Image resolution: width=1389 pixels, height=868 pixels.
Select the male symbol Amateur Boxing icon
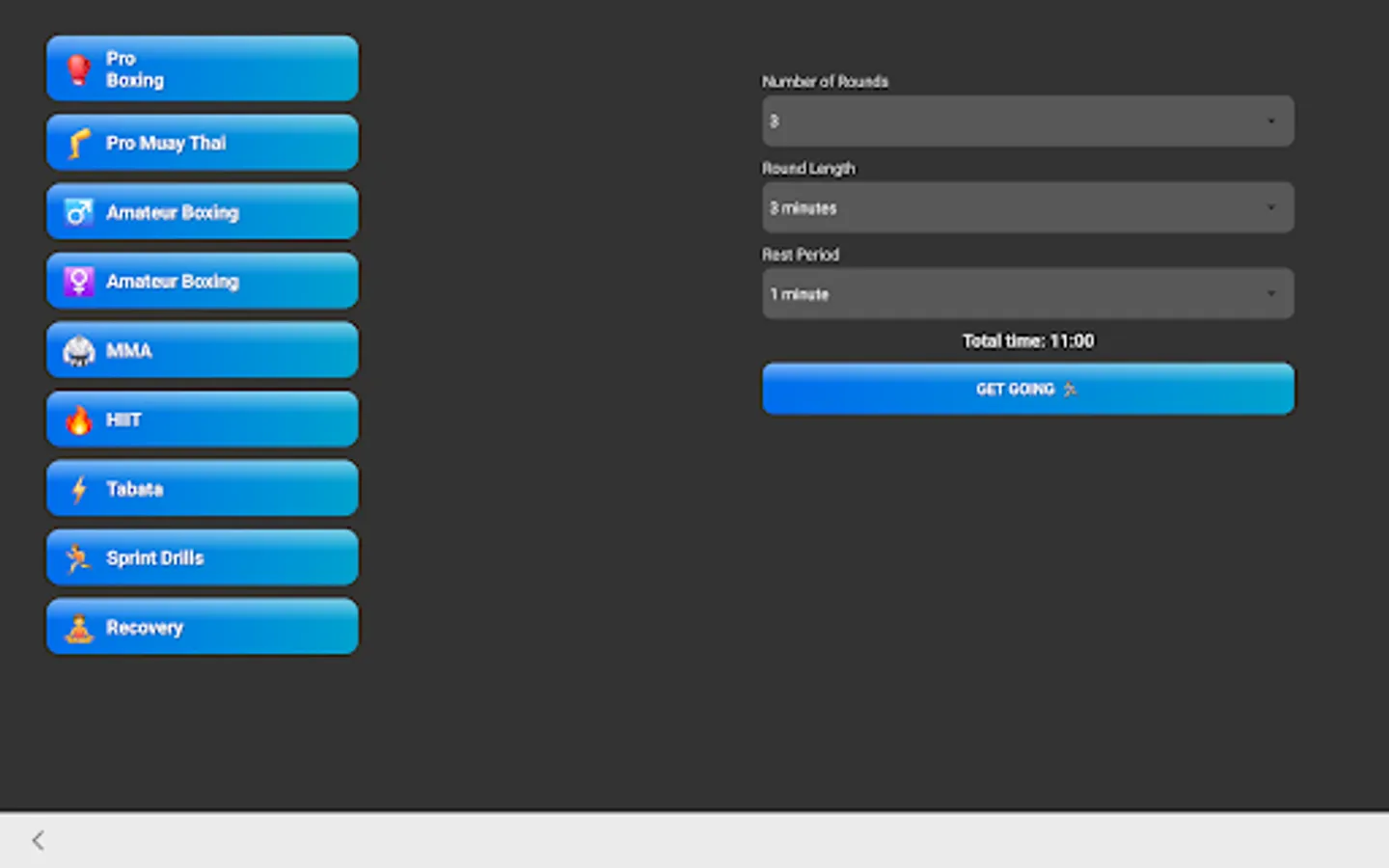pos(79,211)
